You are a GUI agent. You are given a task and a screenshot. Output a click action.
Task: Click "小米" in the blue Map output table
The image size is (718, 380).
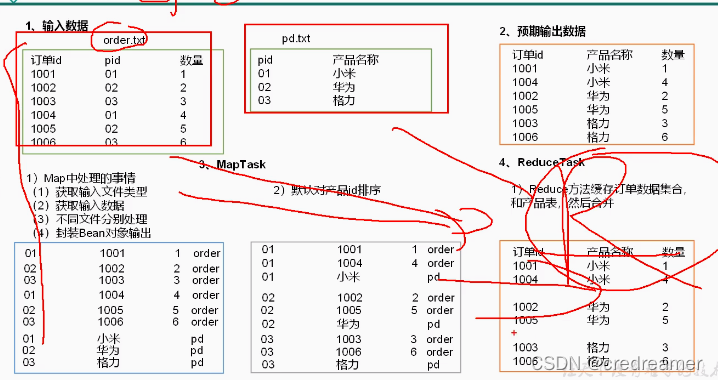pos(109,339)
